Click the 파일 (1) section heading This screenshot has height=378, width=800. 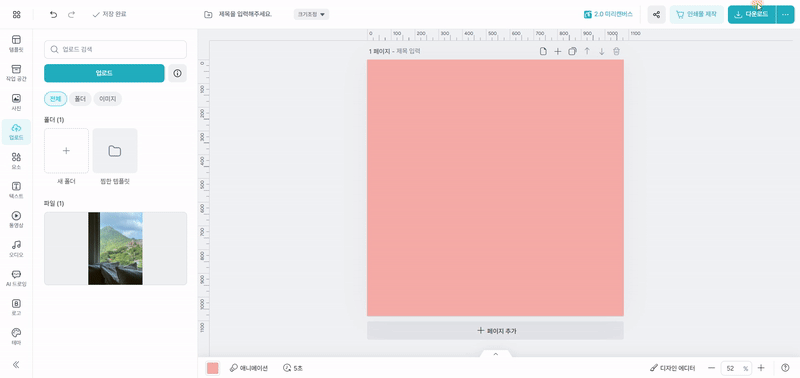coord(54,204)
